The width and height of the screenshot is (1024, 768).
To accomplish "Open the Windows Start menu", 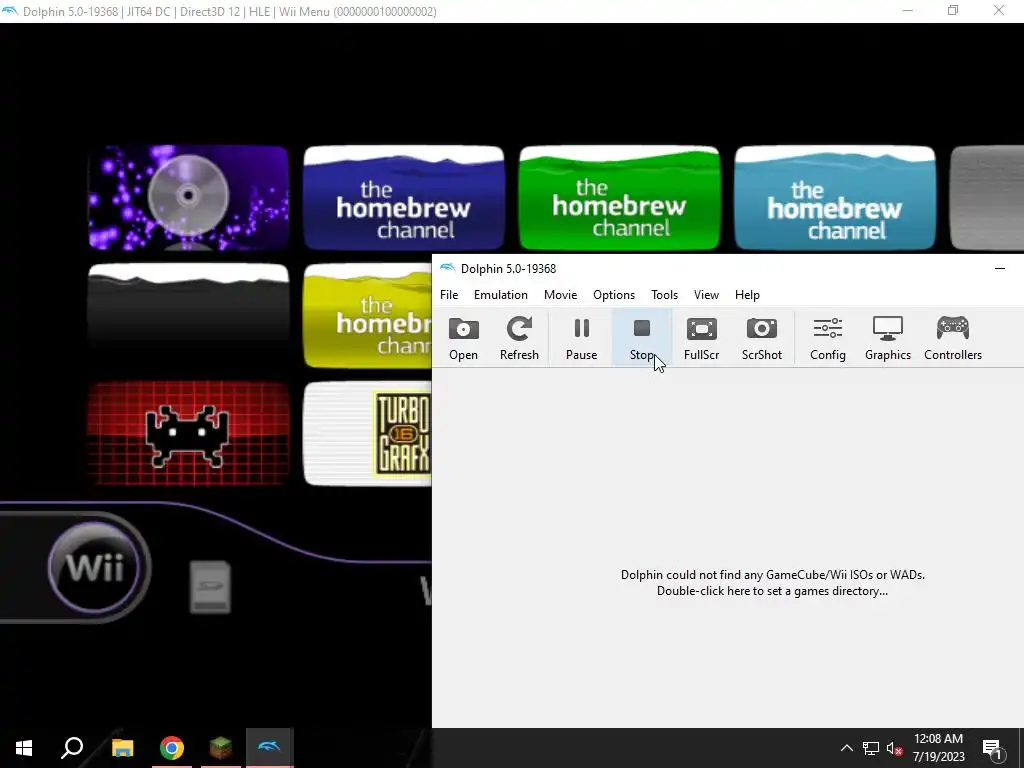I will tap(24, 748).
